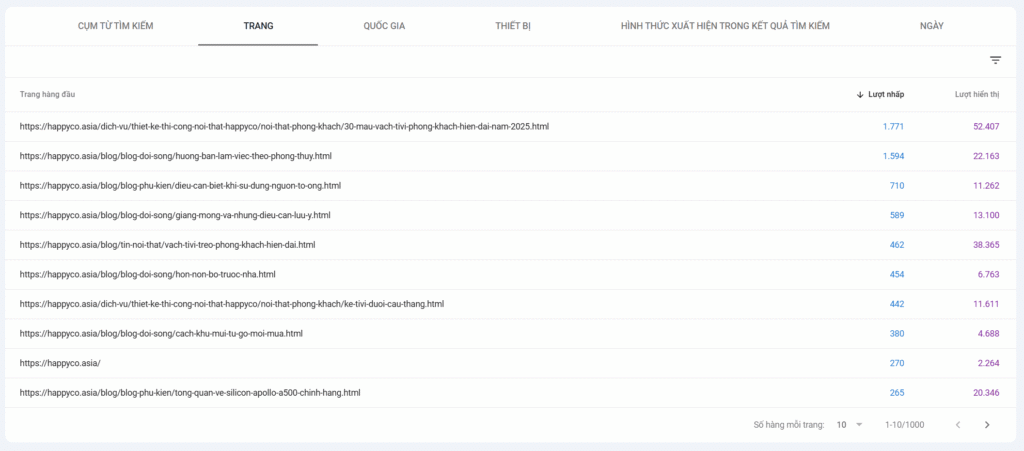Open the 30-mau-vach-tivi page row
The height and width of the screenshot is (451, 1024).
pyautogui.click(x=284, y=127)
